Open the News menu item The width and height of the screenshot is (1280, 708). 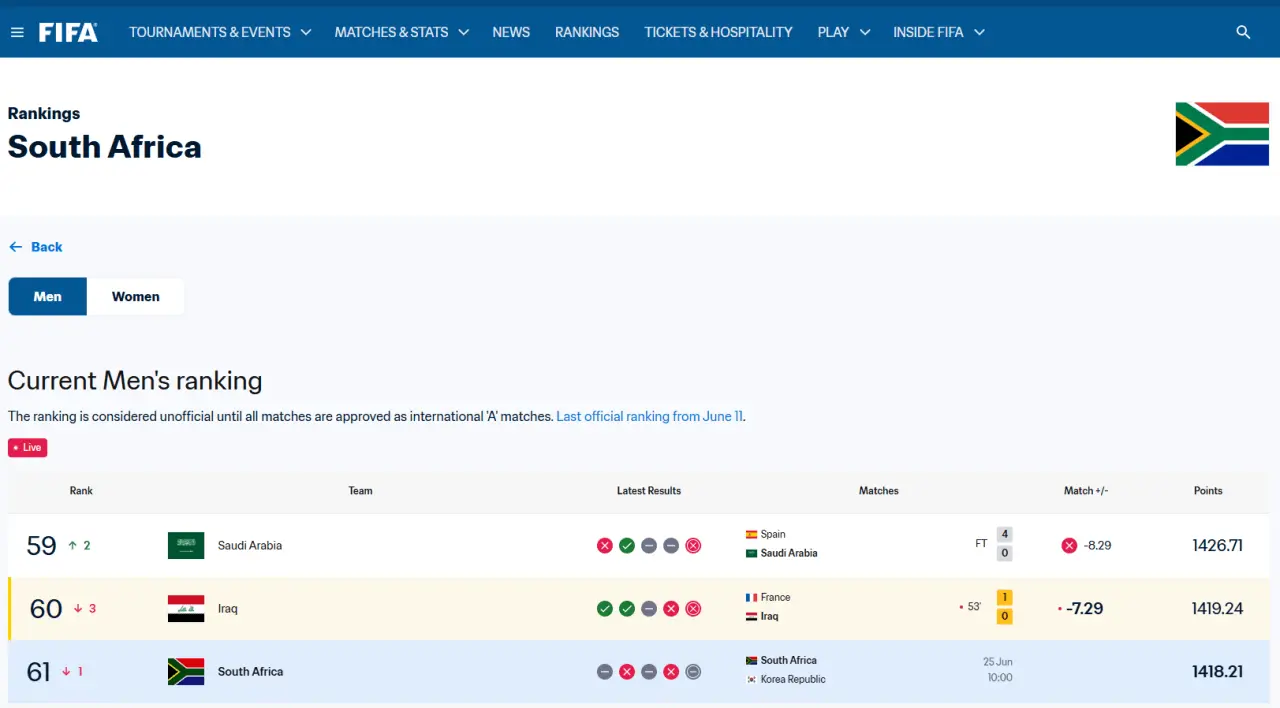click(511, 32)
